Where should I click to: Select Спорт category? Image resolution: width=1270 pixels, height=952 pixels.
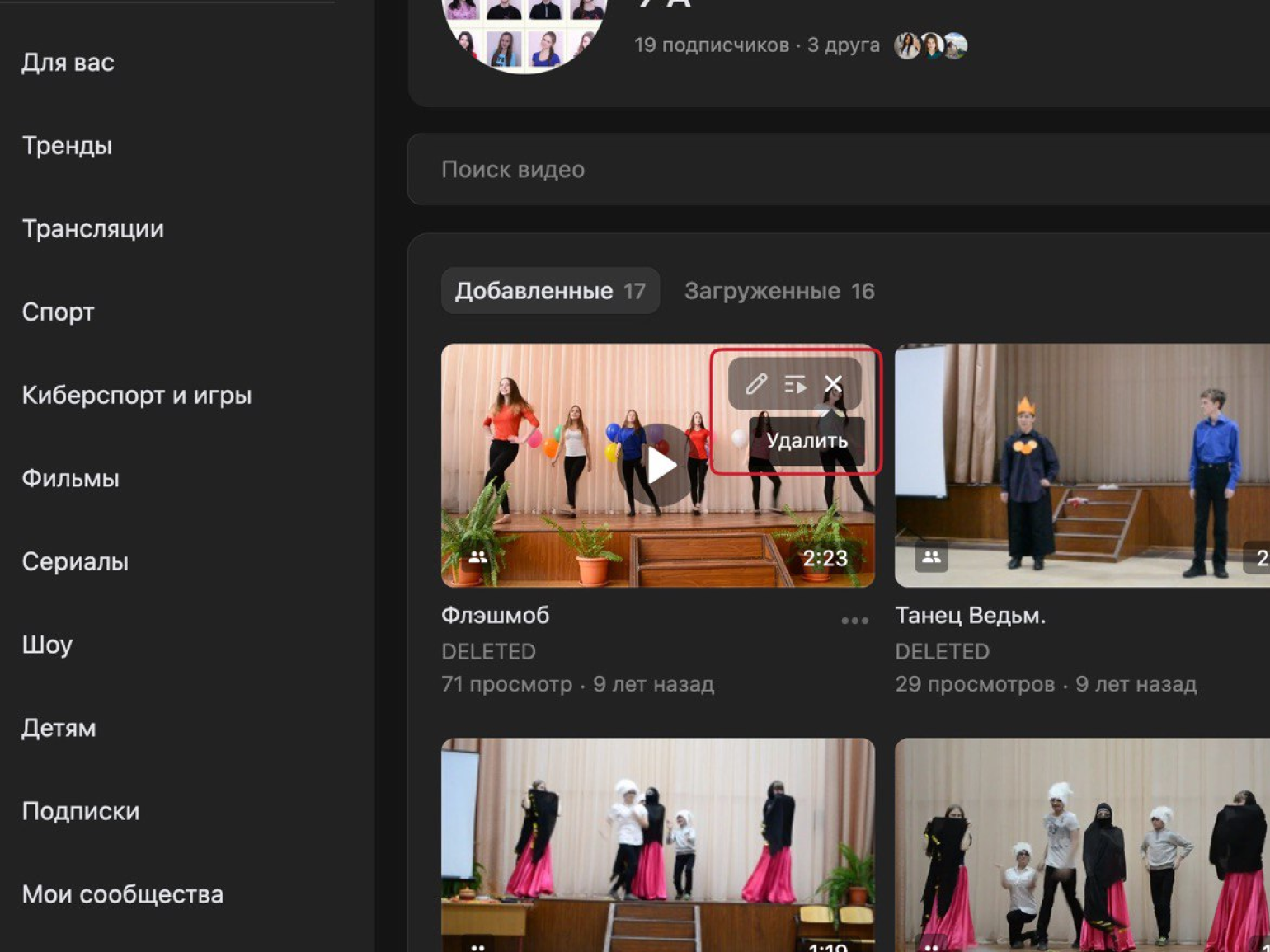(59, 312)
